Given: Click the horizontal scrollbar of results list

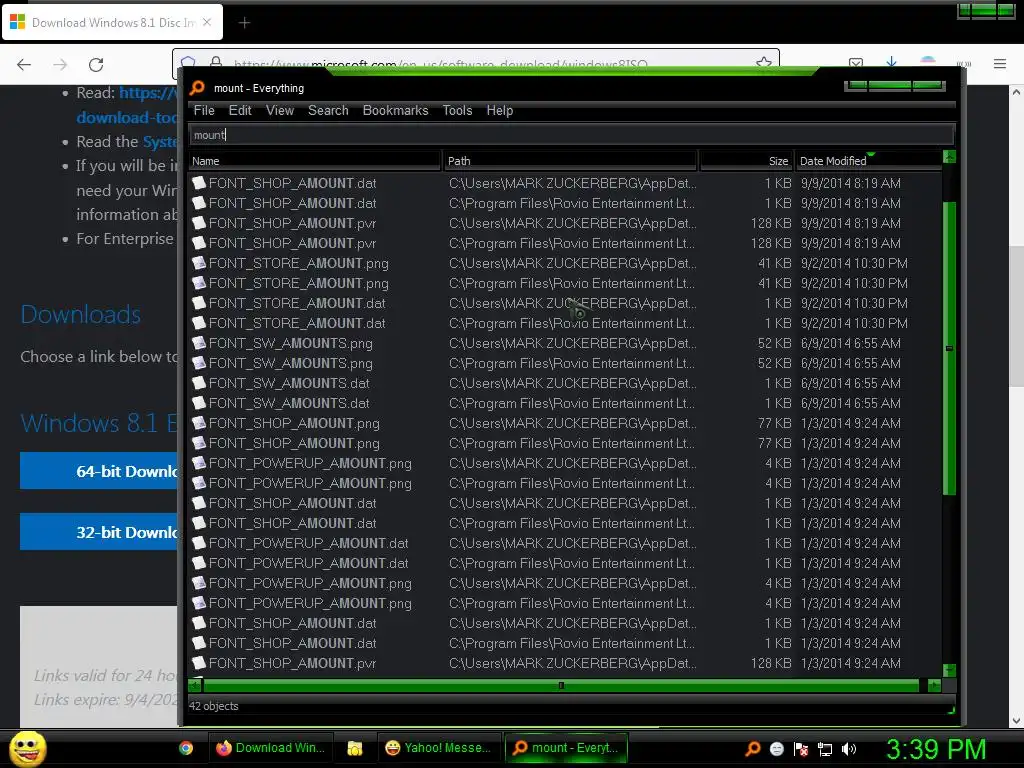Looking at the screenshot, I should (x=561, y=685).
